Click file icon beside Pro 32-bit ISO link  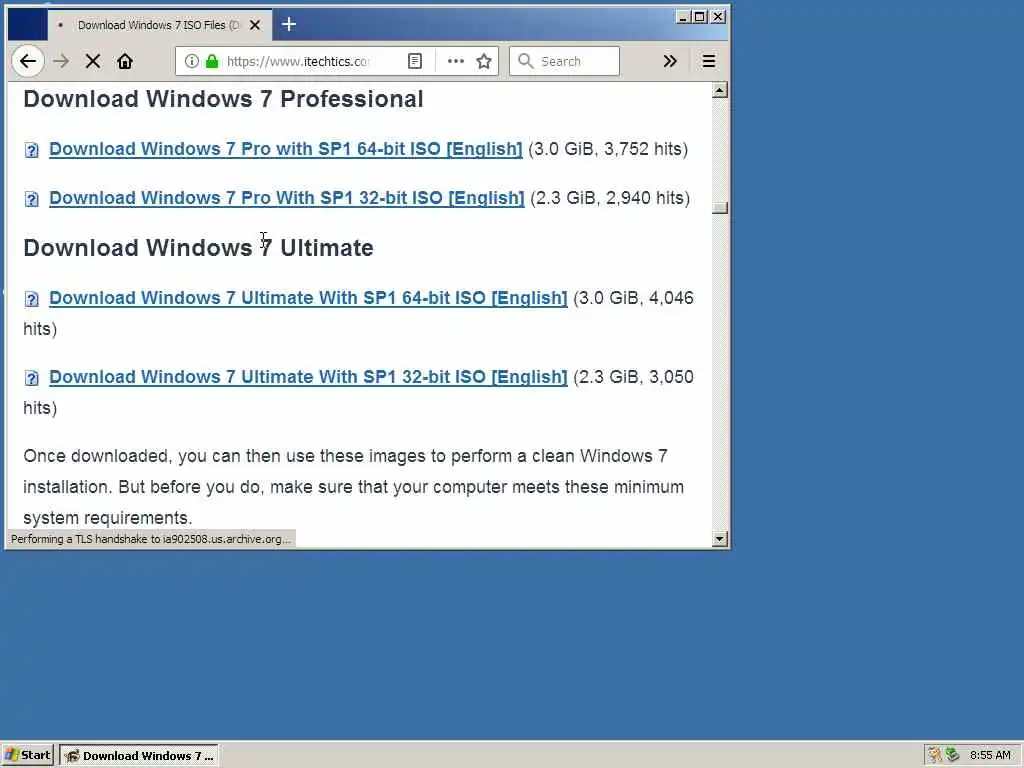pyautogui.click(x=31, y=199)
